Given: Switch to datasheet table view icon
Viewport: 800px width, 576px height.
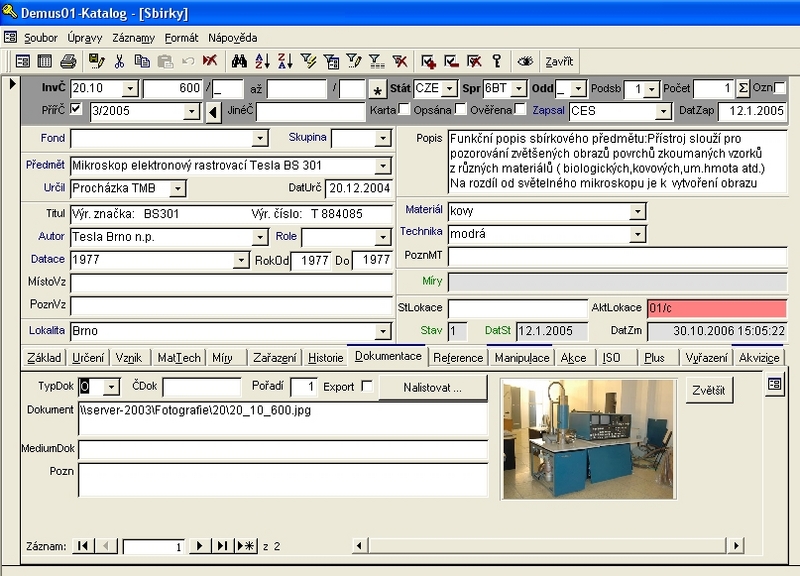Looking at the screenshot, I should point(45,62).
